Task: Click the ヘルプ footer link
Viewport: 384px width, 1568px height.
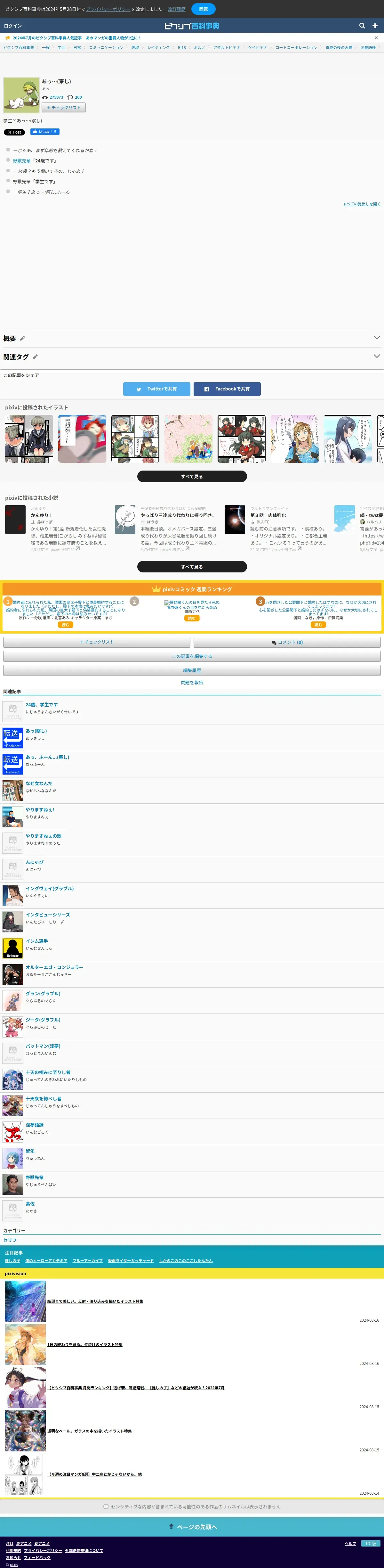Action: (x=351, y=1543)
